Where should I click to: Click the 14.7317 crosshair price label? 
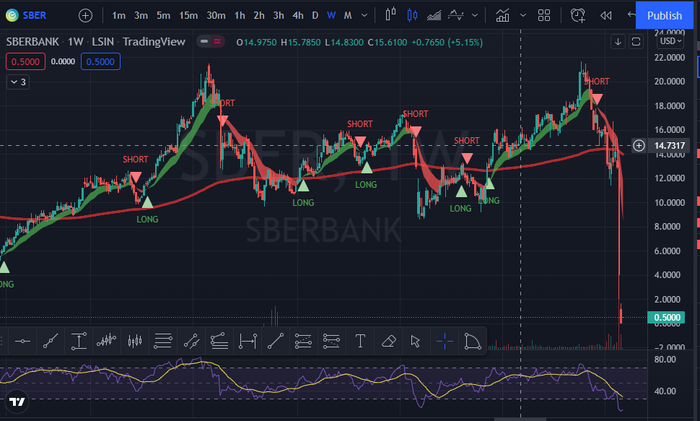669,146
